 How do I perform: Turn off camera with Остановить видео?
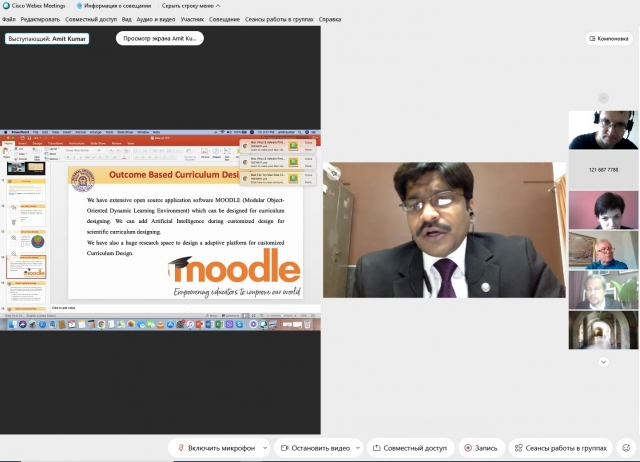click(316, 448)
